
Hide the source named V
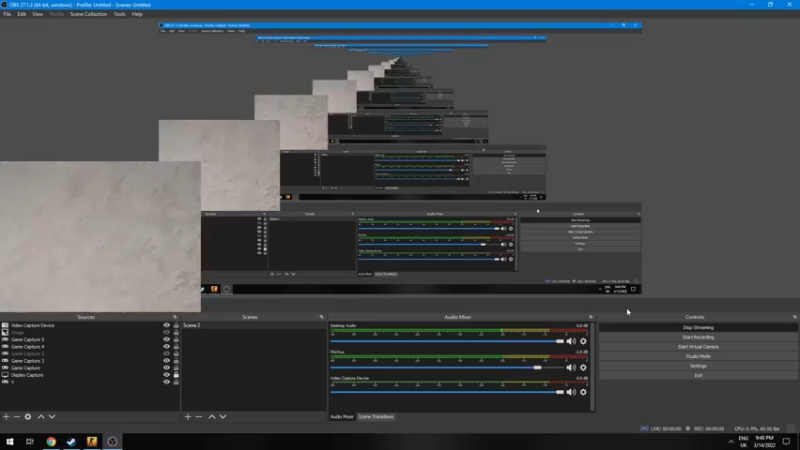(166, 382)
